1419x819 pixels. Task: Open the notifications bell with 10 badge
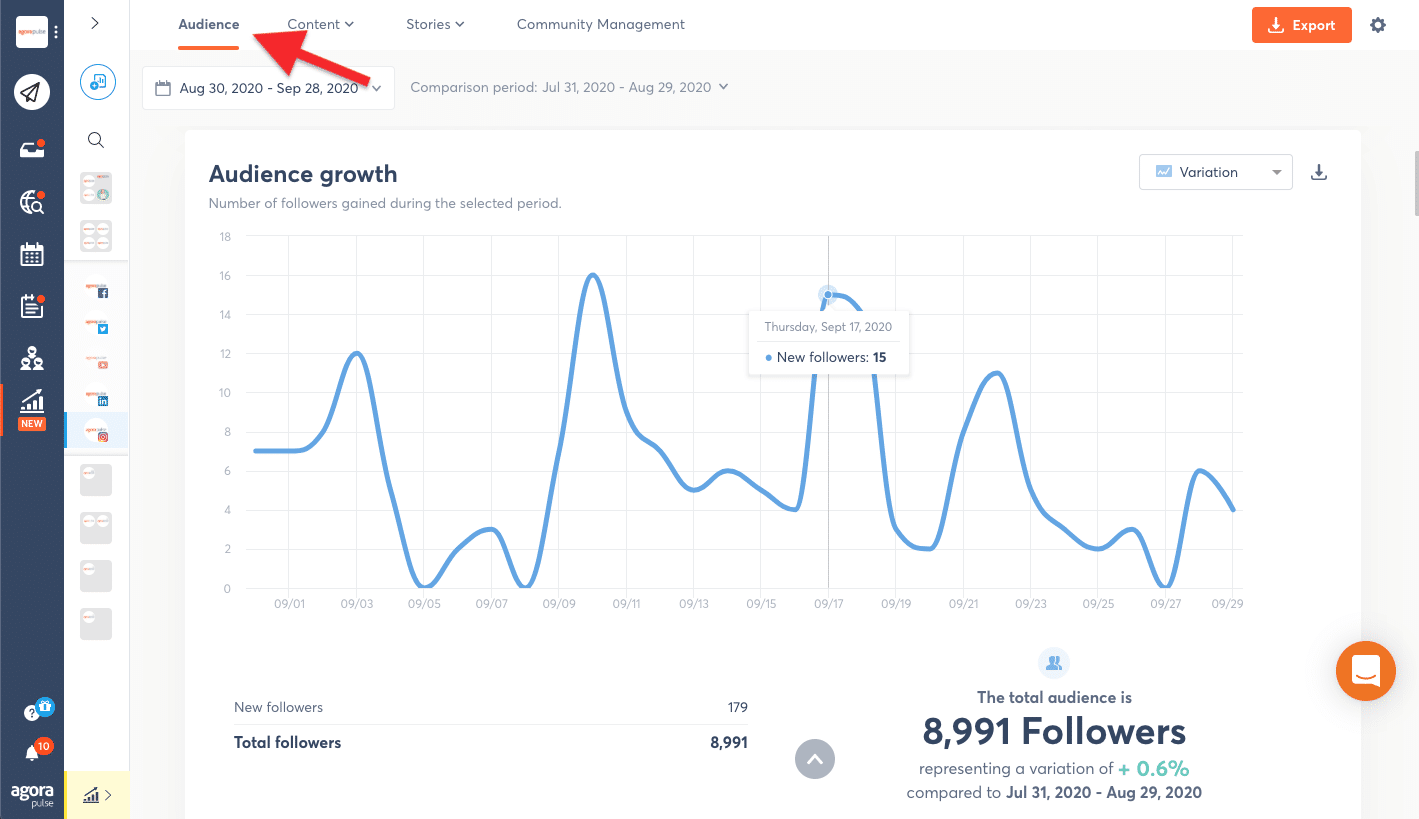point(34,752)
